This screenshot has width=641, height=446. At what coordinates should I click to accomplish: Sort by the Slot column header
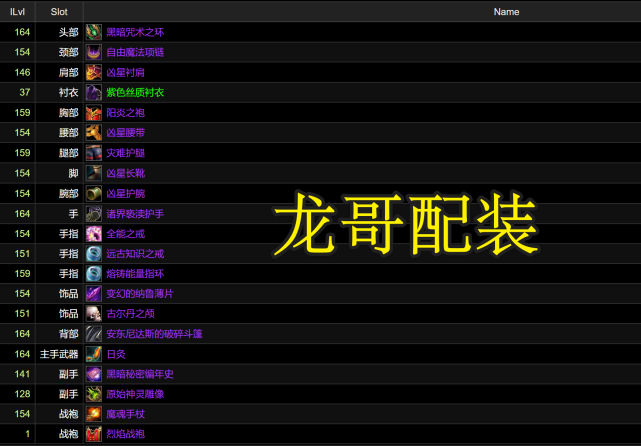coord(59,11)
